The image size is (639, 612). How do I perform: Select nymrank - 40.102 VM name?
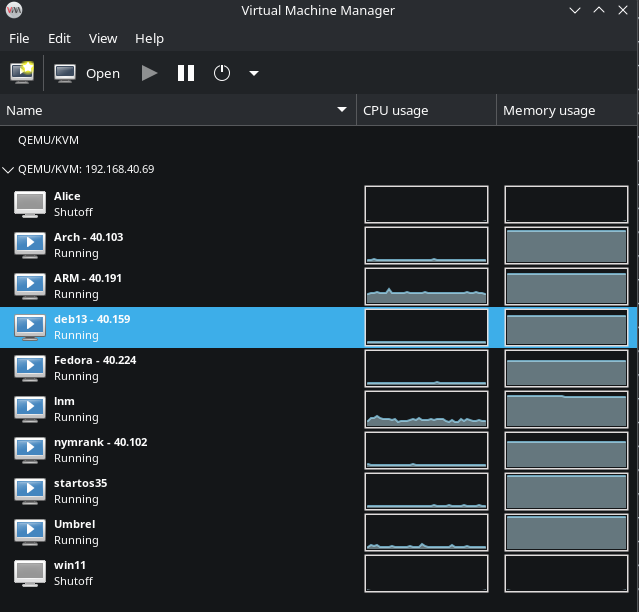[101, 442]
